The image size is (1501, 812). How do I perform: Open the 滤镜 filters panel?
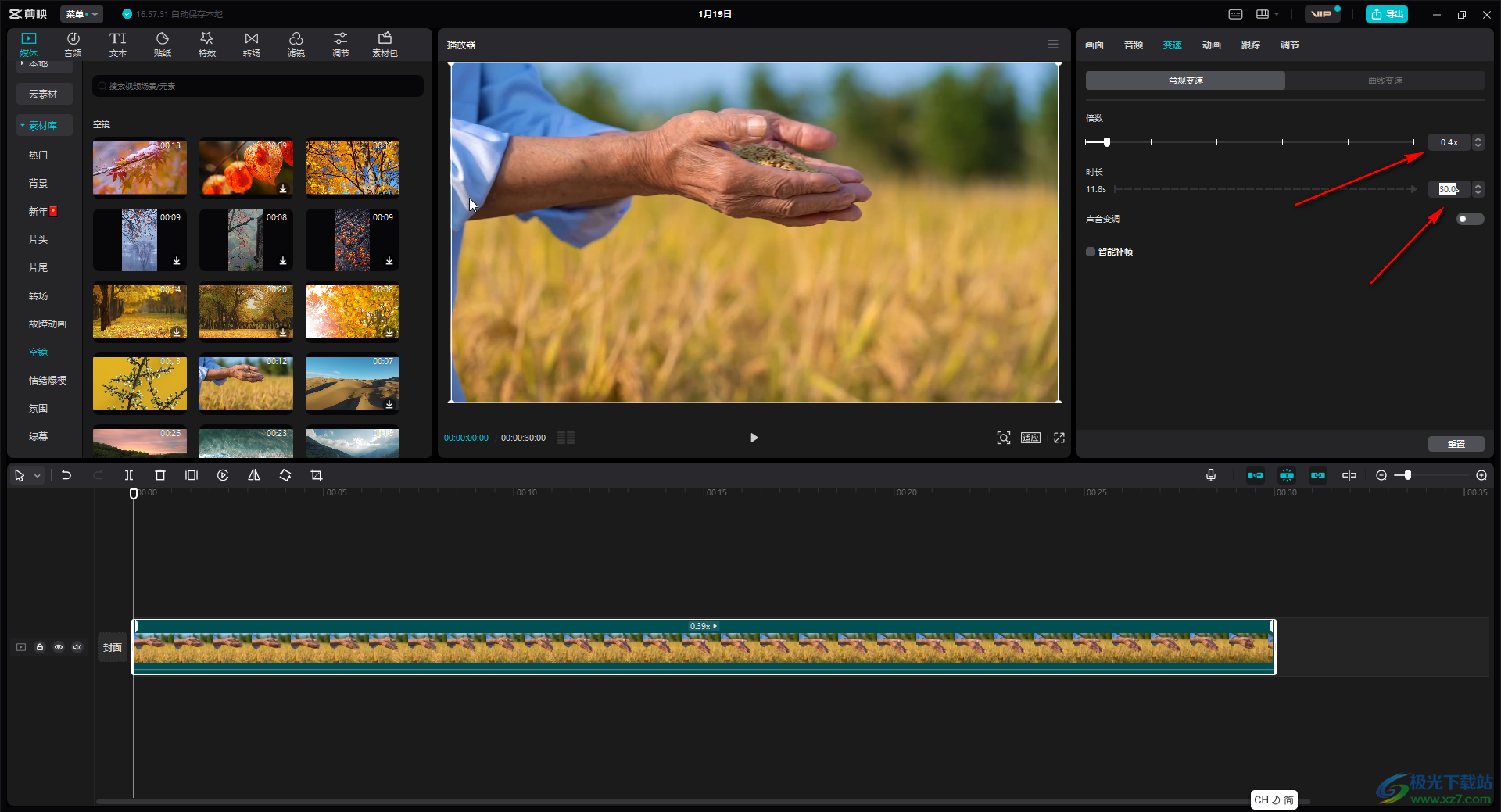[x=296, y=45]
